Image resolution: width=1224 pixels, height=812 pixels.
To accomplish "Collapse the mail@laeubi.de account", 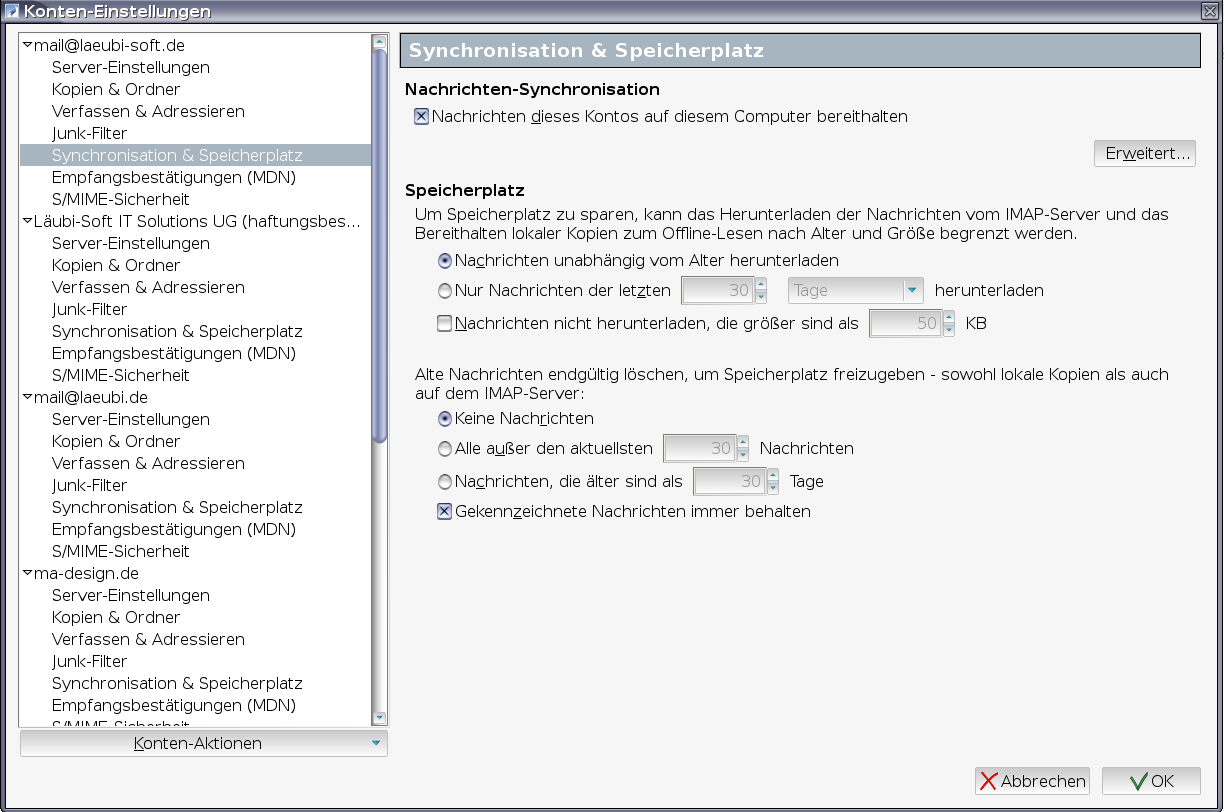I will tap(28, 397).
